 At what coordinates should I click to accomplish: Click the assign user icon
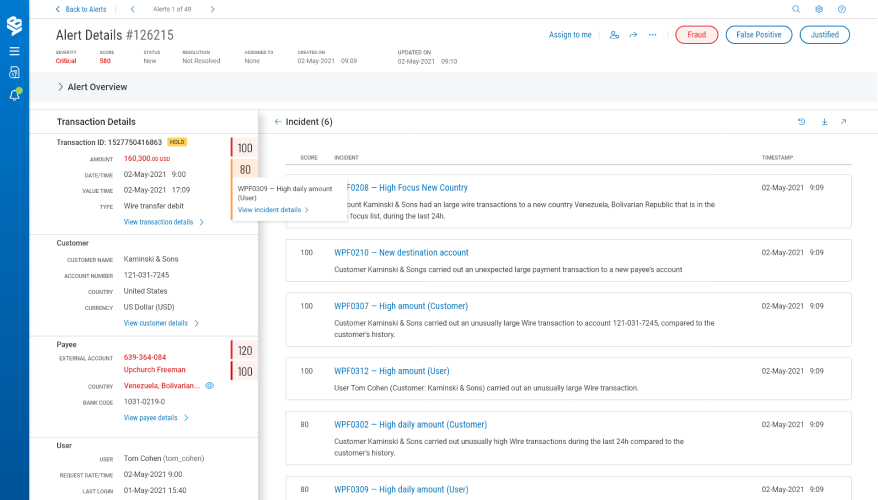click(x=614, y=35)
